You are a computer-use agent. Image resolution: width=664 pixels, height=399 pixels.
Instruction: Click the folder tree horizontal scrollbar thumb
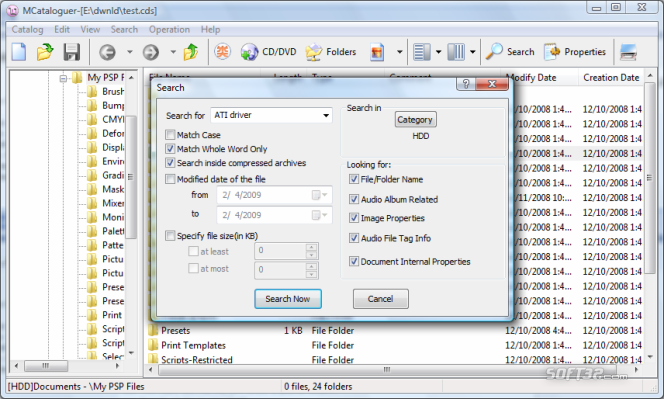coord(46,365)
